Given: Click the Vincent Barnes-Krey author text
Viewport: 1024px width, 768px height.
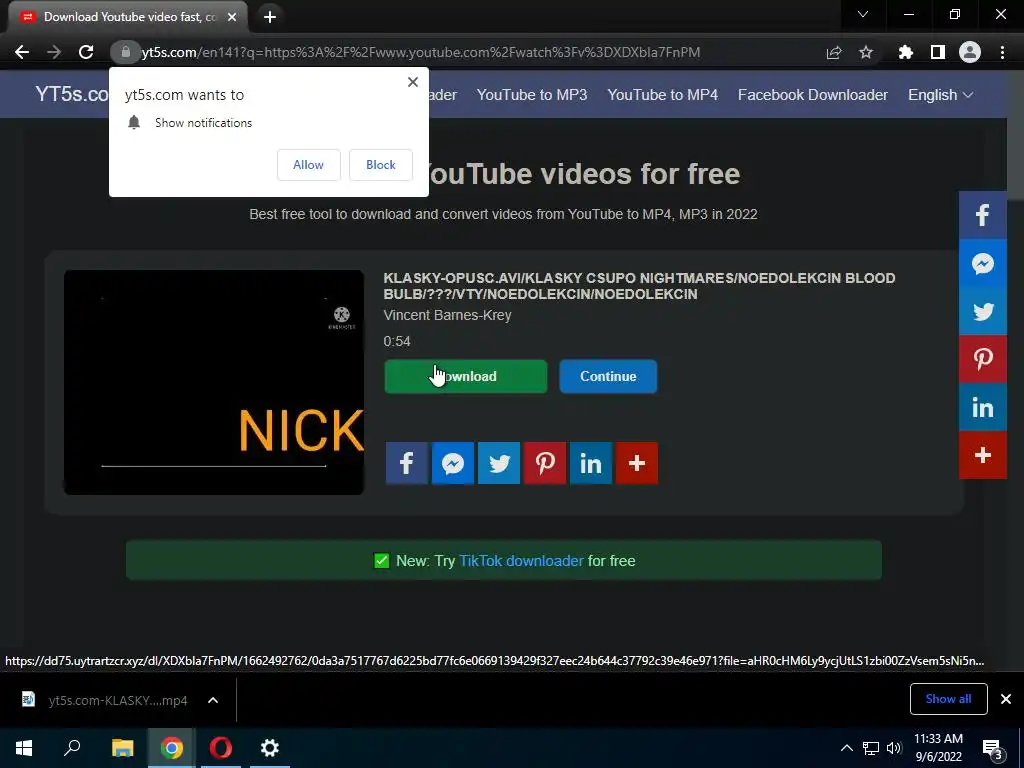Looking at the screenshot, I should point(447,315).
